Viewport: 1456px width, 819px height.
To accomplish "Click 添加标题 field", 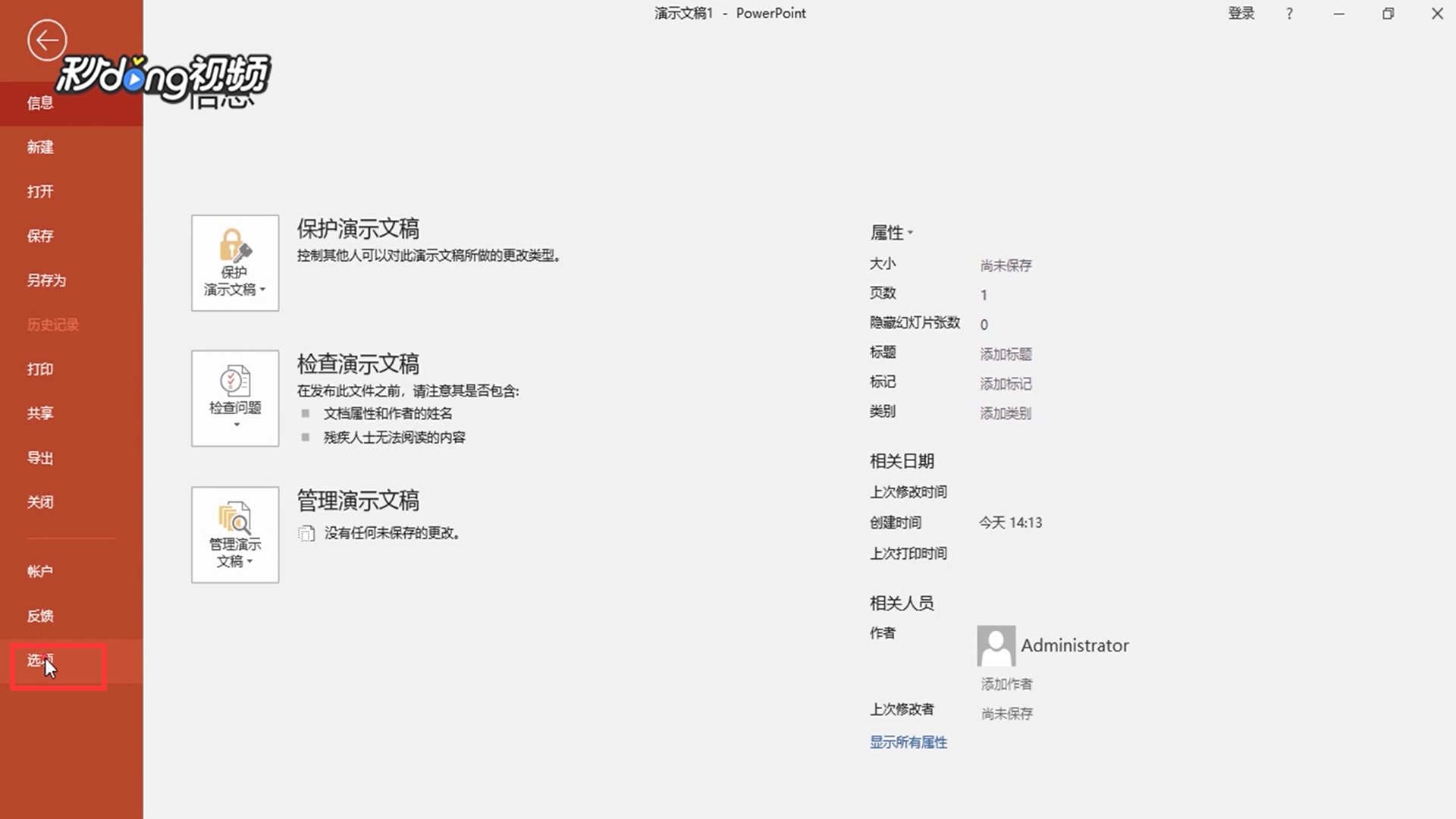I will coord(1006,354).
